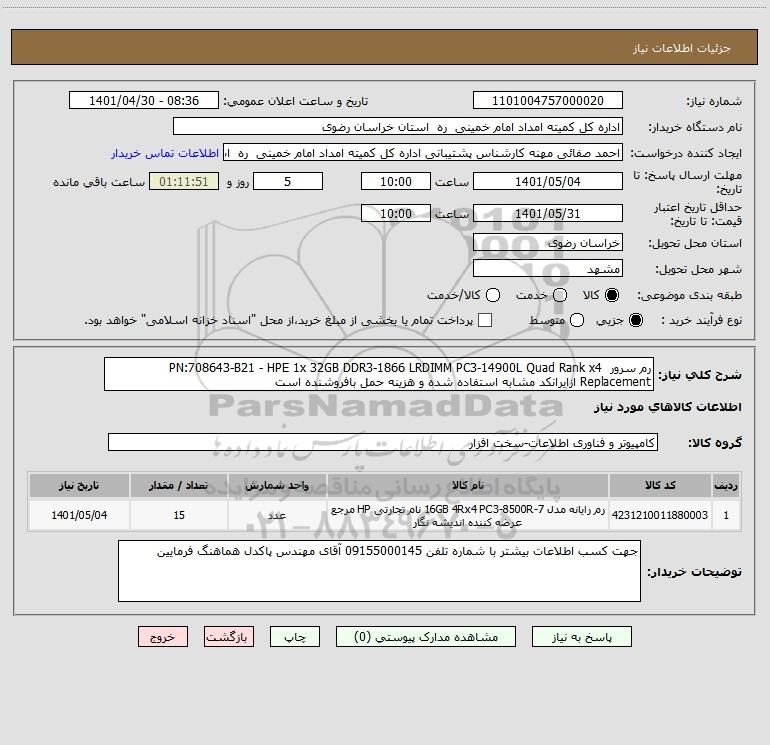Click the remaining time 01:11:51 field
The height and width of the screenshot is (745, 770).
[x=184, y=181]
